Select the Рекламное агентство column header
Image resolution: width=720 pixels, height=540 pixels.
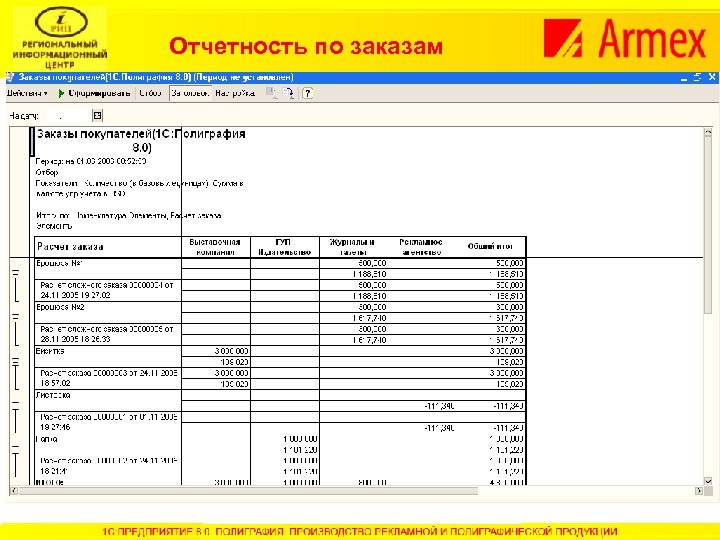(421, 247)
